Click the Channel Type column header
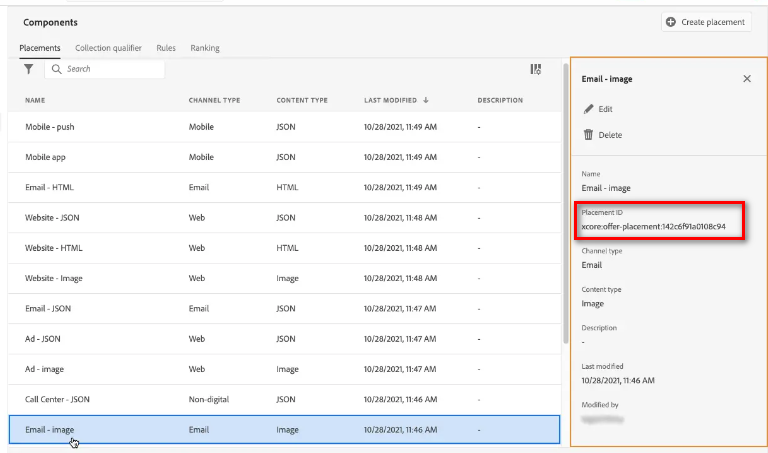 (214, 100)
